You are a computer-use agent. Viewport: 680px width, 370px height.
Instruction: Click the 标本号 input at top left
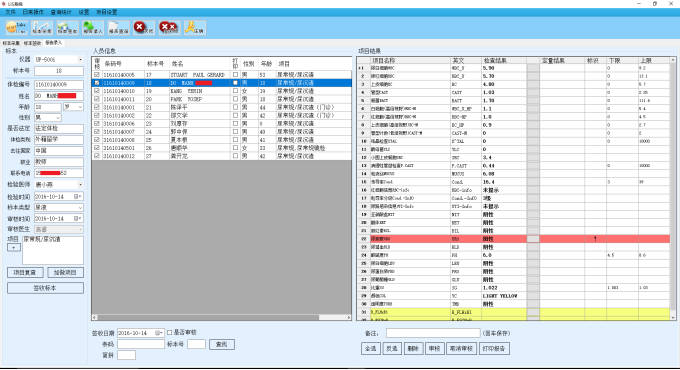coord(59,71)
